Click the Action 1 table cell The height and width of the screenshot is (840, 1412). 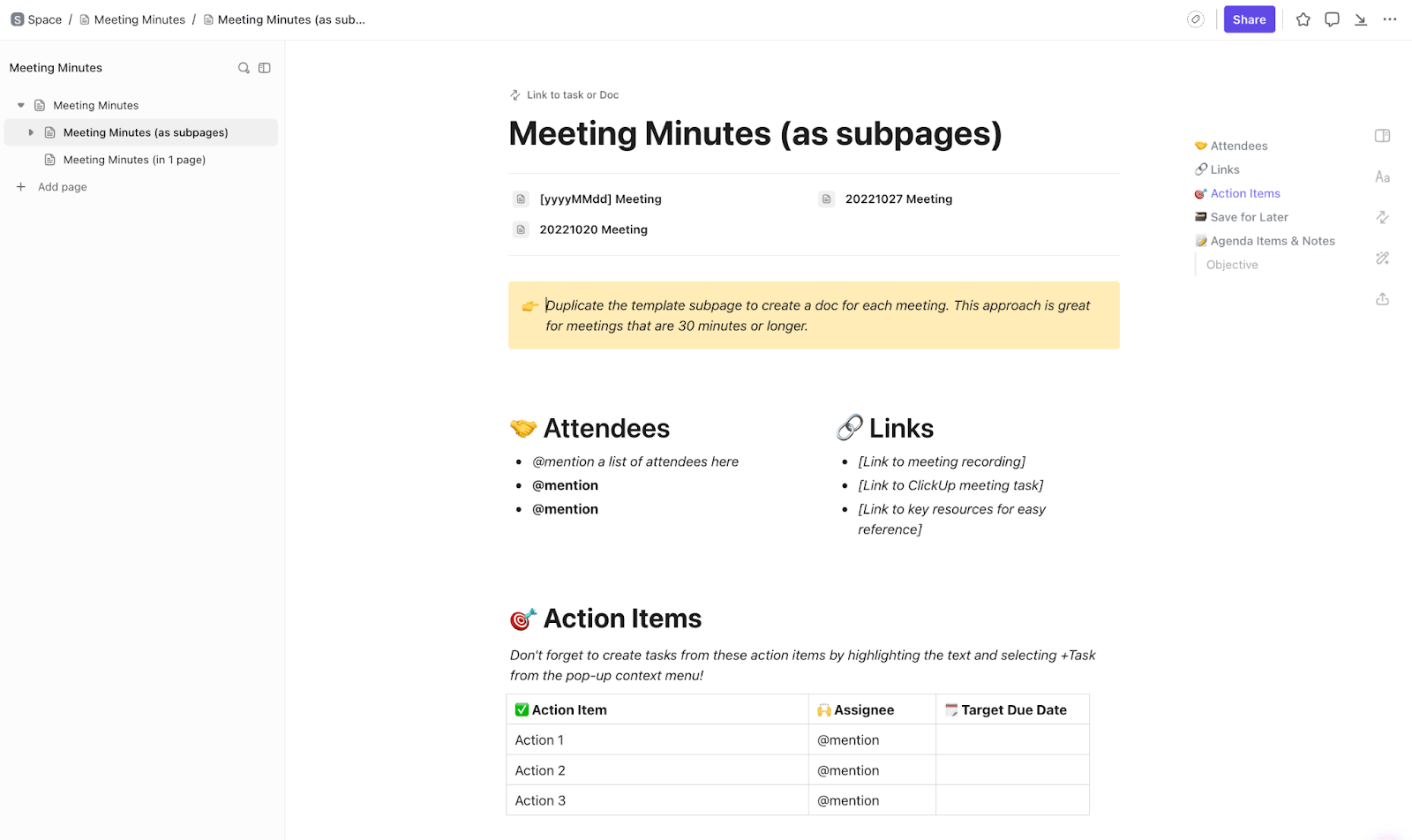tap(657, 740)
